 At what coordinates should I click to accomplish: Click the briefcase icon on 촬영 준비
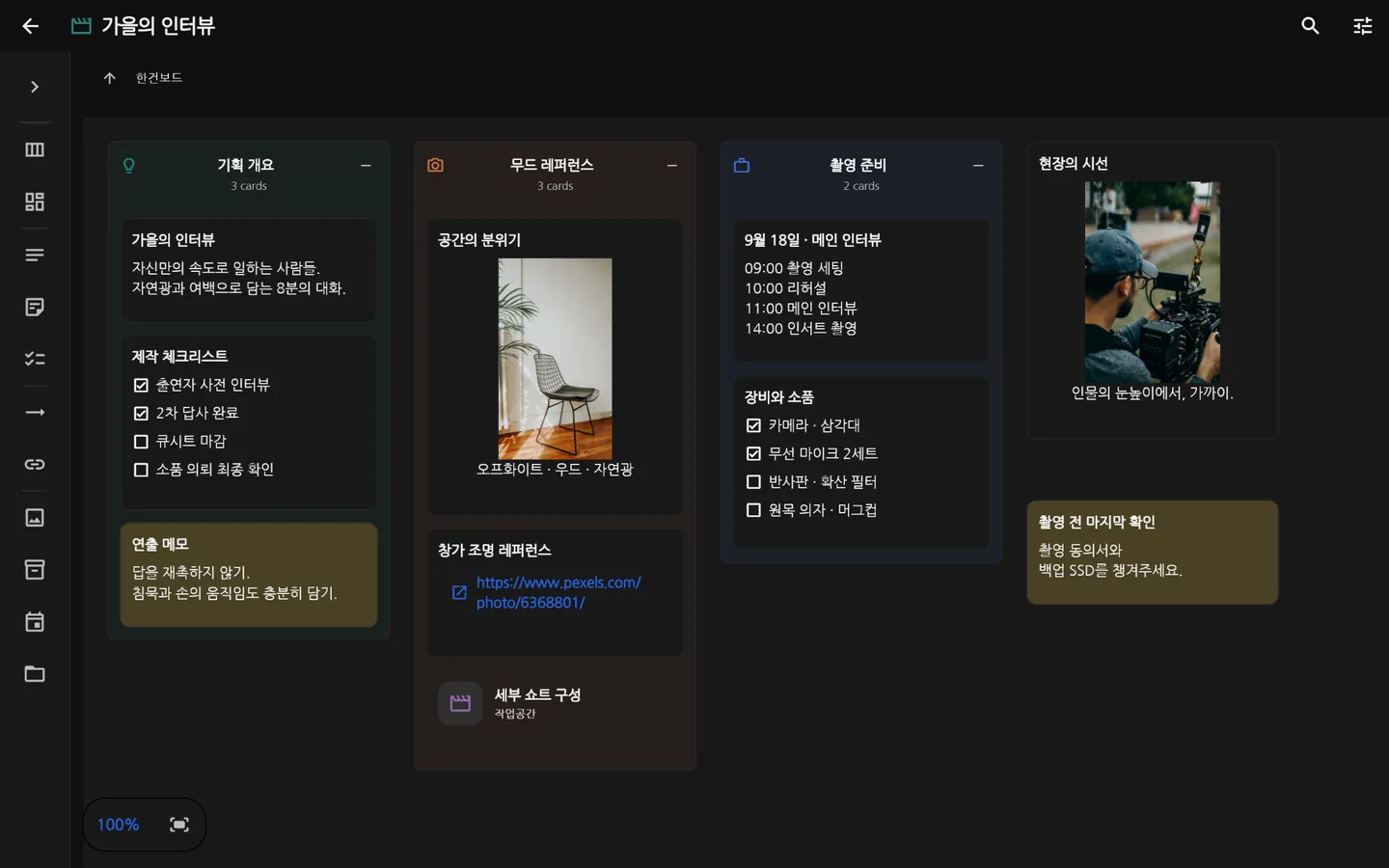click(x=742, y=166)
